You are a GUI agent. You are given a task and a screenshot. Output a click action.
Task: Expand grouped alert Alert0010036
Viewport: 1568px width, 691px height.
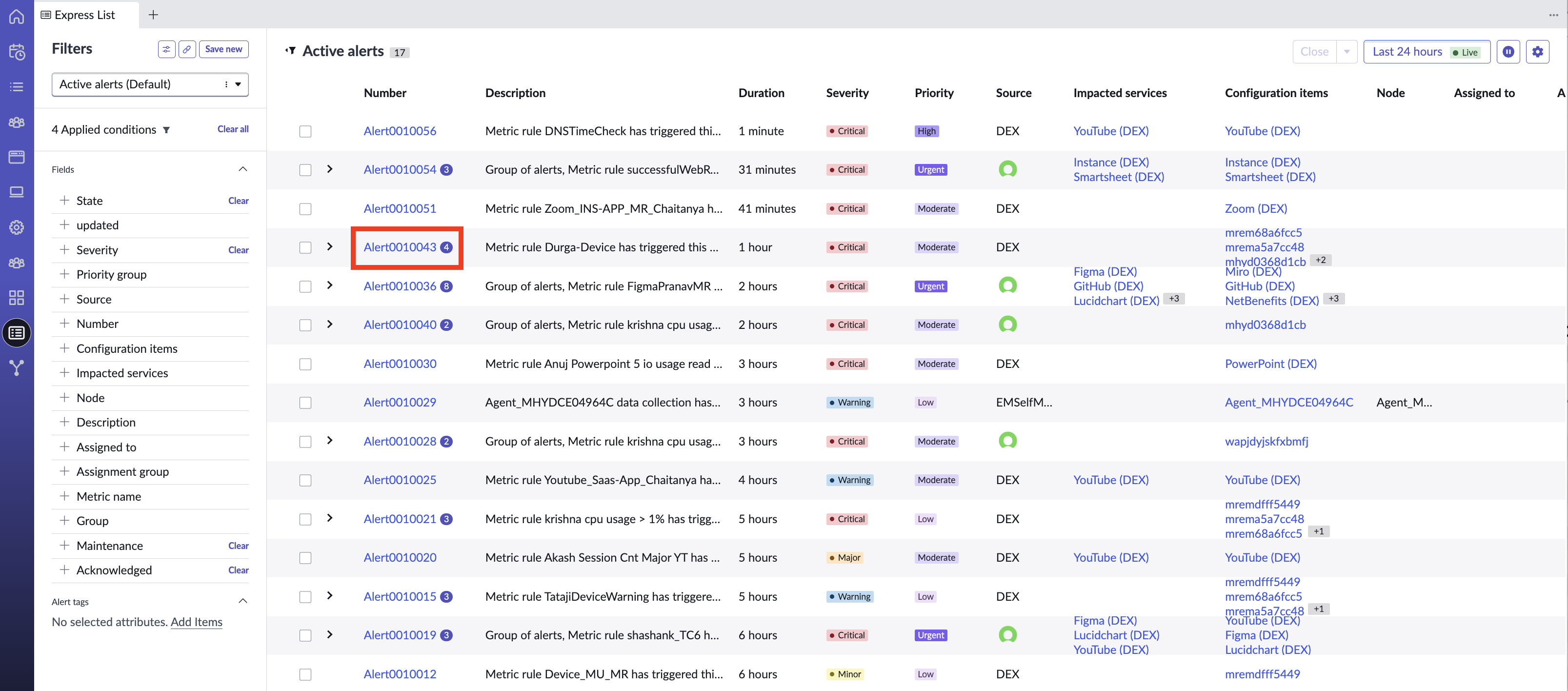(330, 285)
